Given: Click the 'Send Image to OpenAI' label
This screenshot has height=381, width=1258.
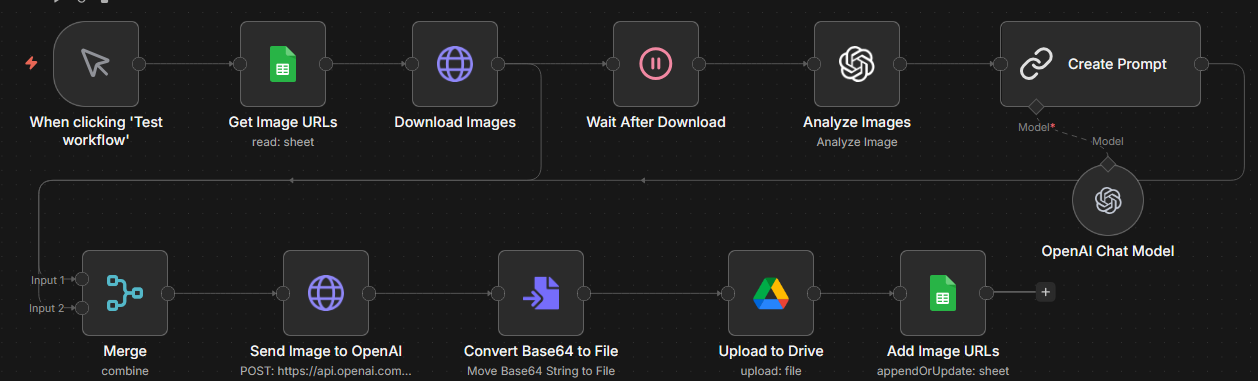Looking at the screenshot, I should (326, 351).
